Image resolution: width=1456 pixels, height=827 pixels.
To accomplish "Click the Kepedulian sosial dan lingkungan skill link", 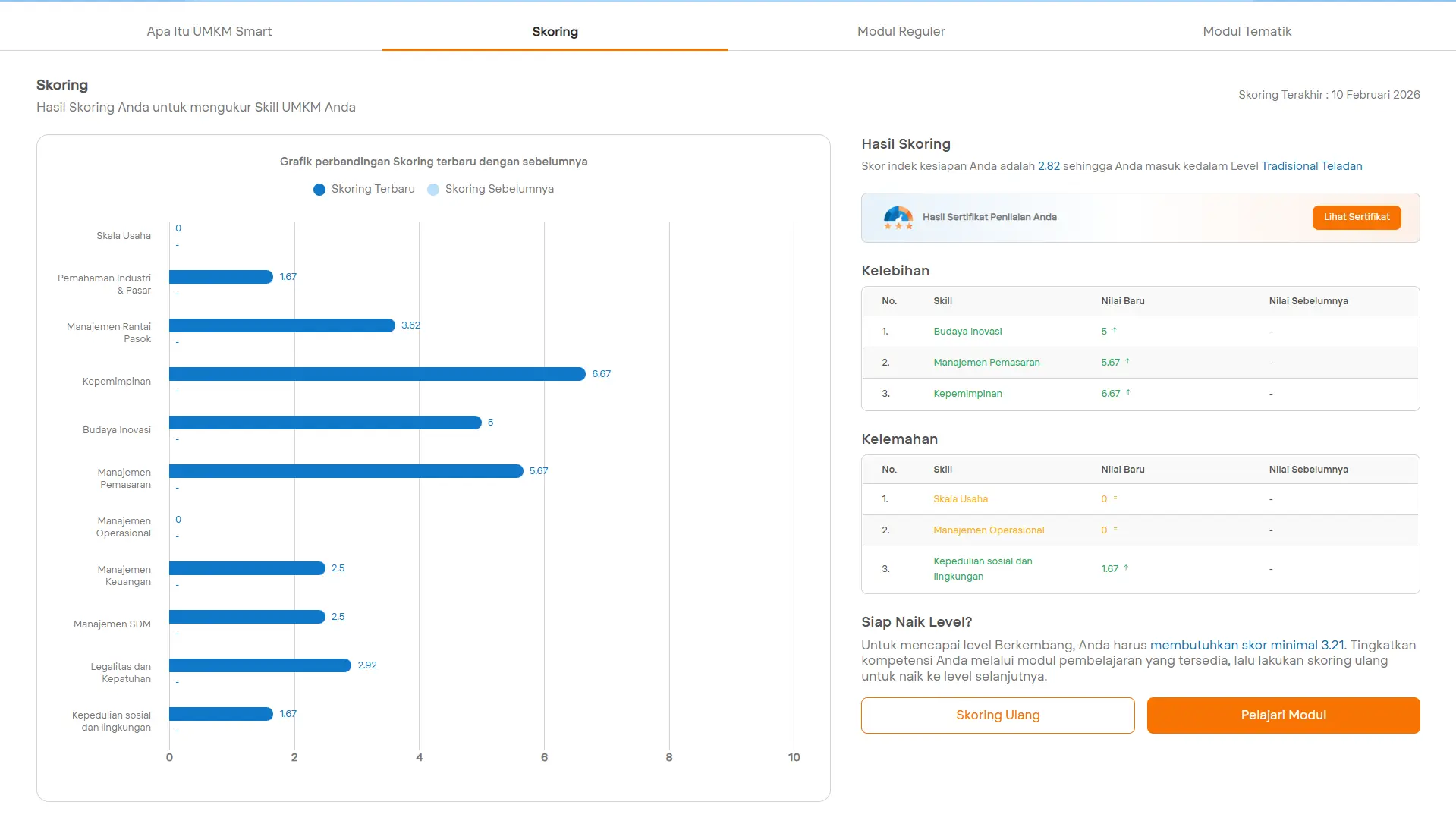I will (x=983, y=568).
